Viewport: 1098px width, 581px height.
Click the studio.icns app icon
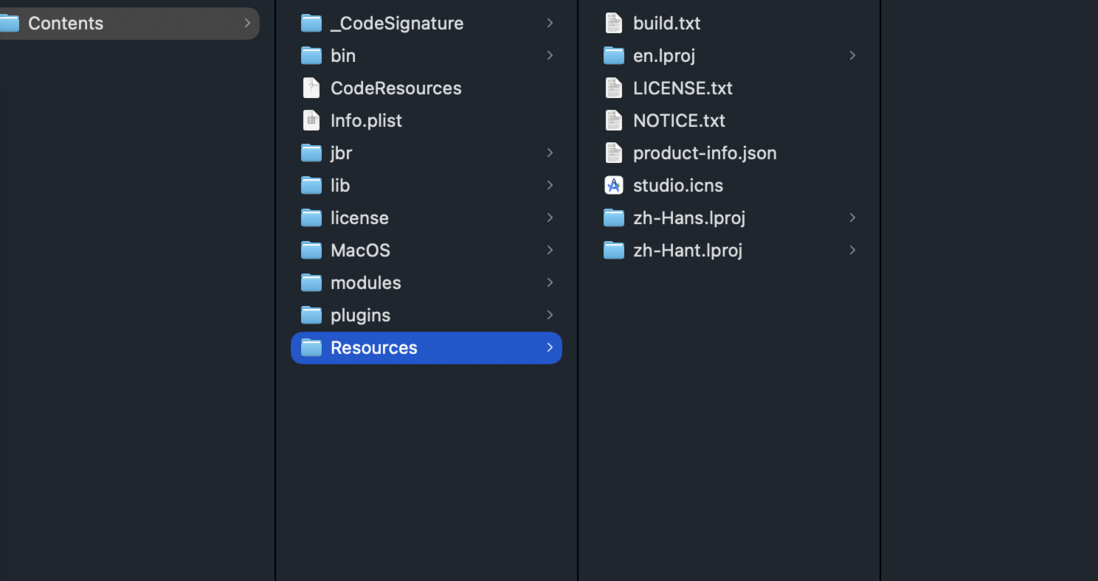pos(614,185)
